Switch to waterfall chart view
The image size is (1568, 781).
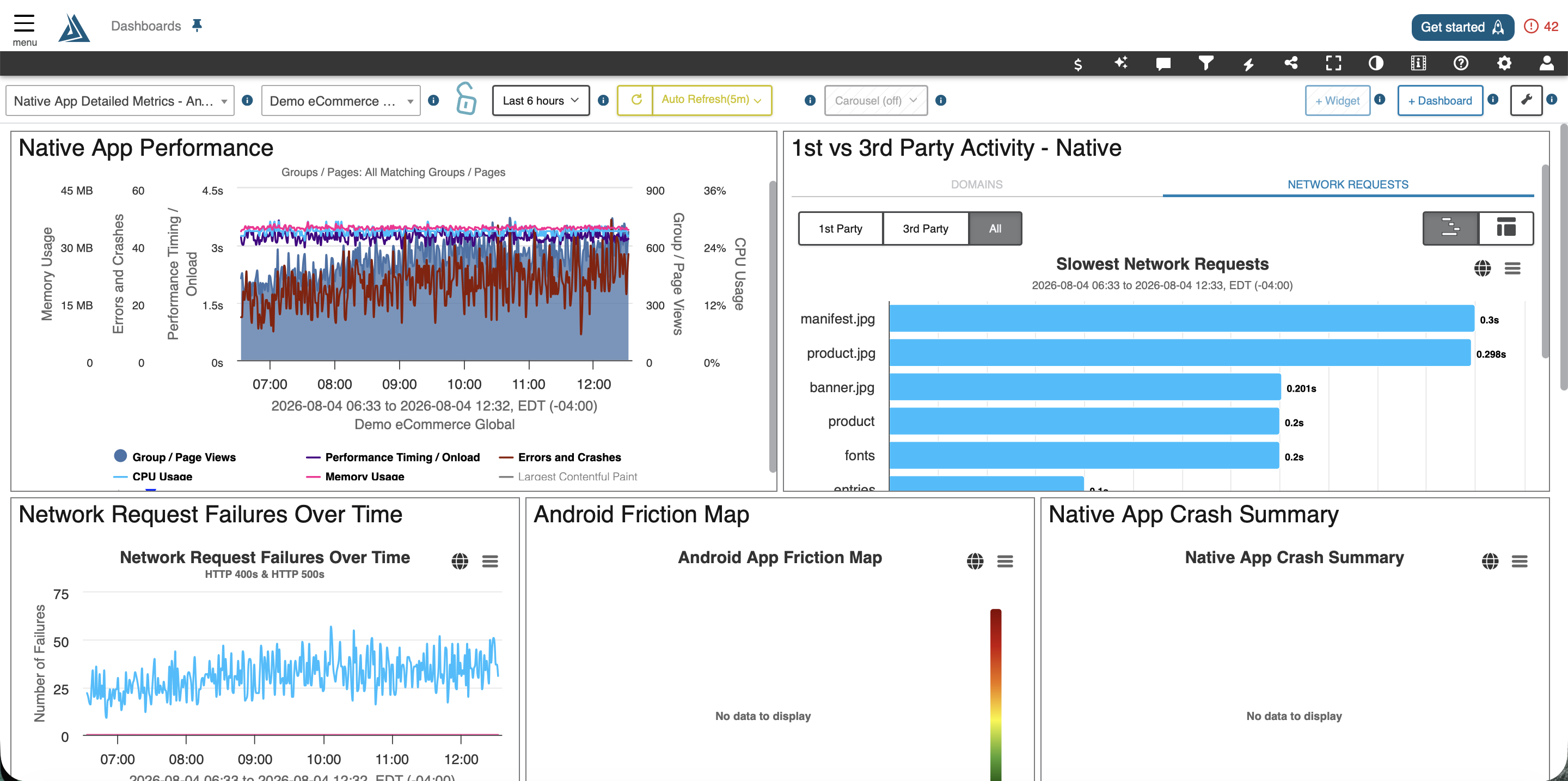[x=1450, y=228]
